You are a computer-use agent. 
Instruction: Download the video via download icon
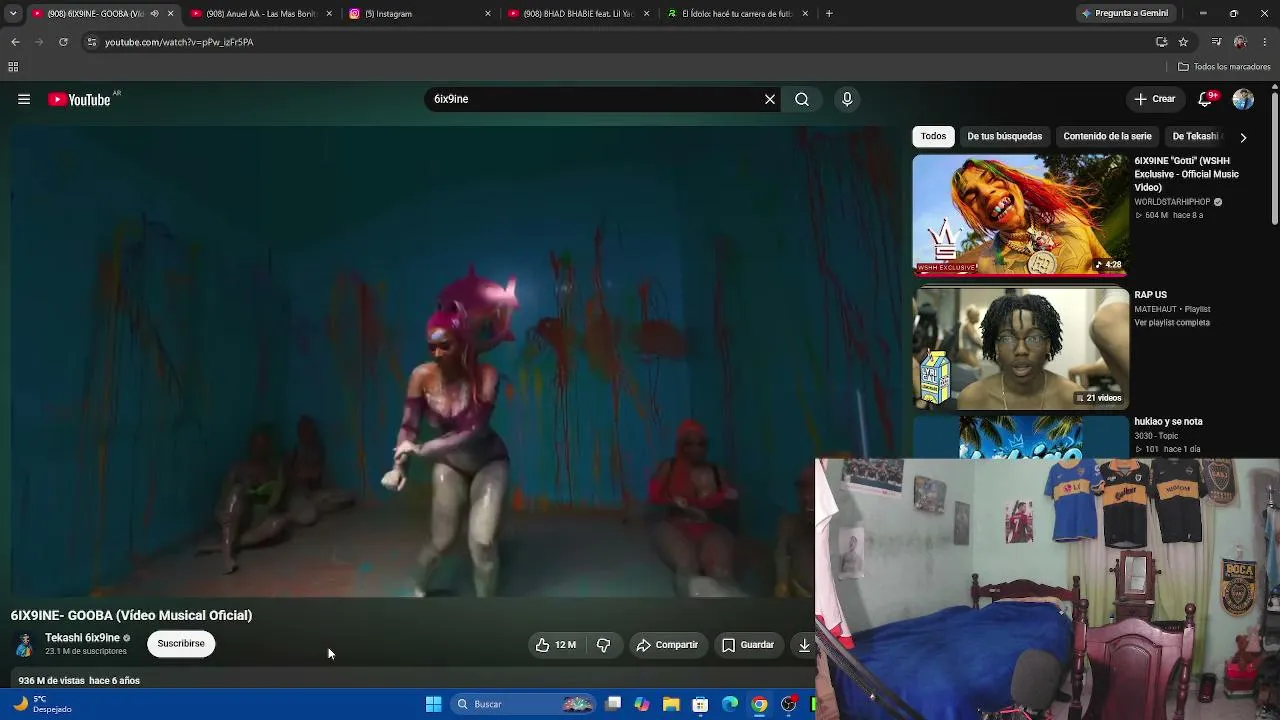804,645
